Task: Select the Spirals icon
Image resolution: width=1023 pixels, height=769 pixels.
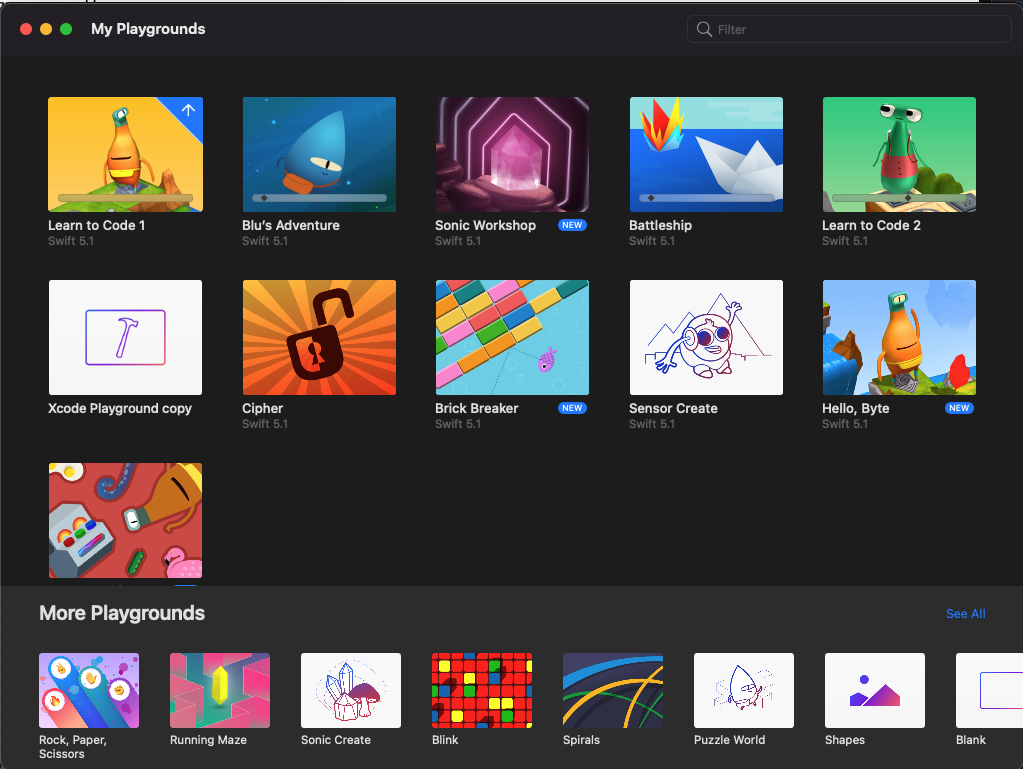Action: [x=613, y=690]
